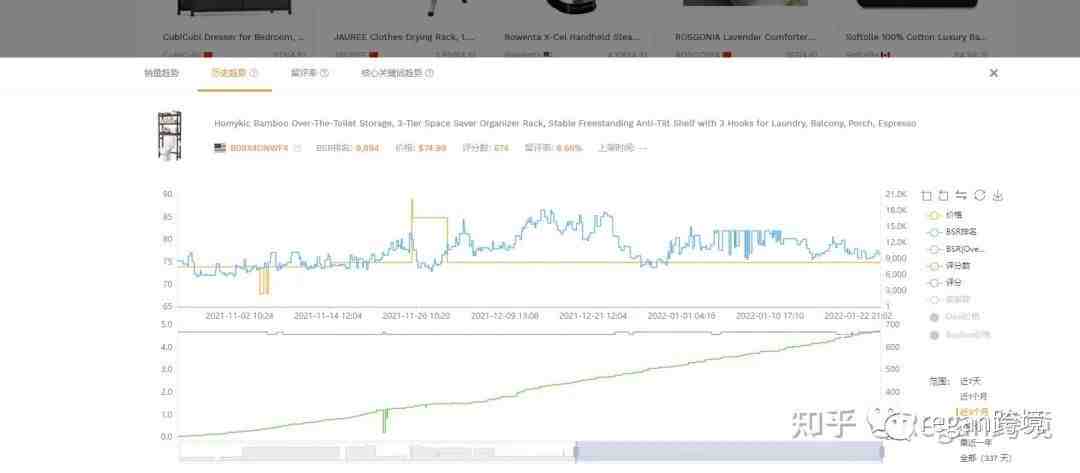
Task: Open ROSGONIA Lavender Comforter in the background page
Action: click(x=745, y=37)
